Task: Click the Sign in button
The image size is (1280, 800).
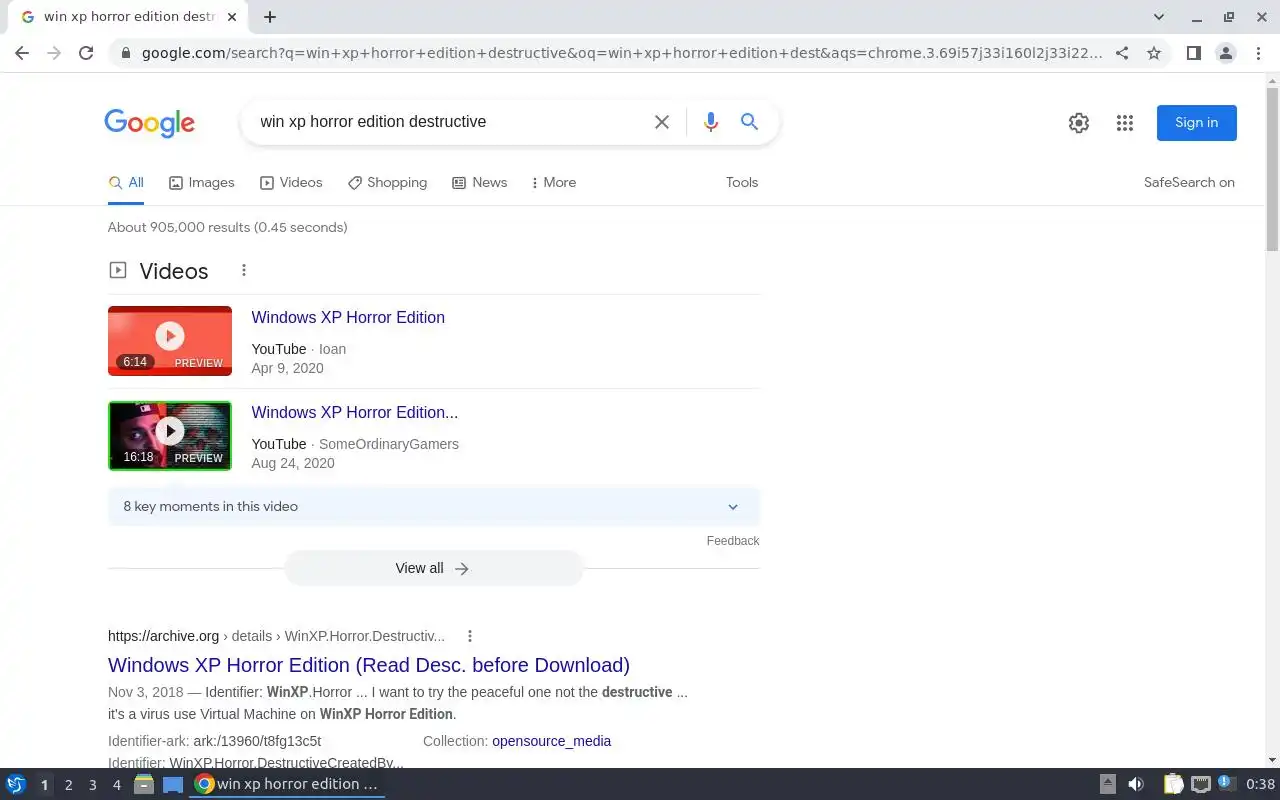Action: [1197, 123]
